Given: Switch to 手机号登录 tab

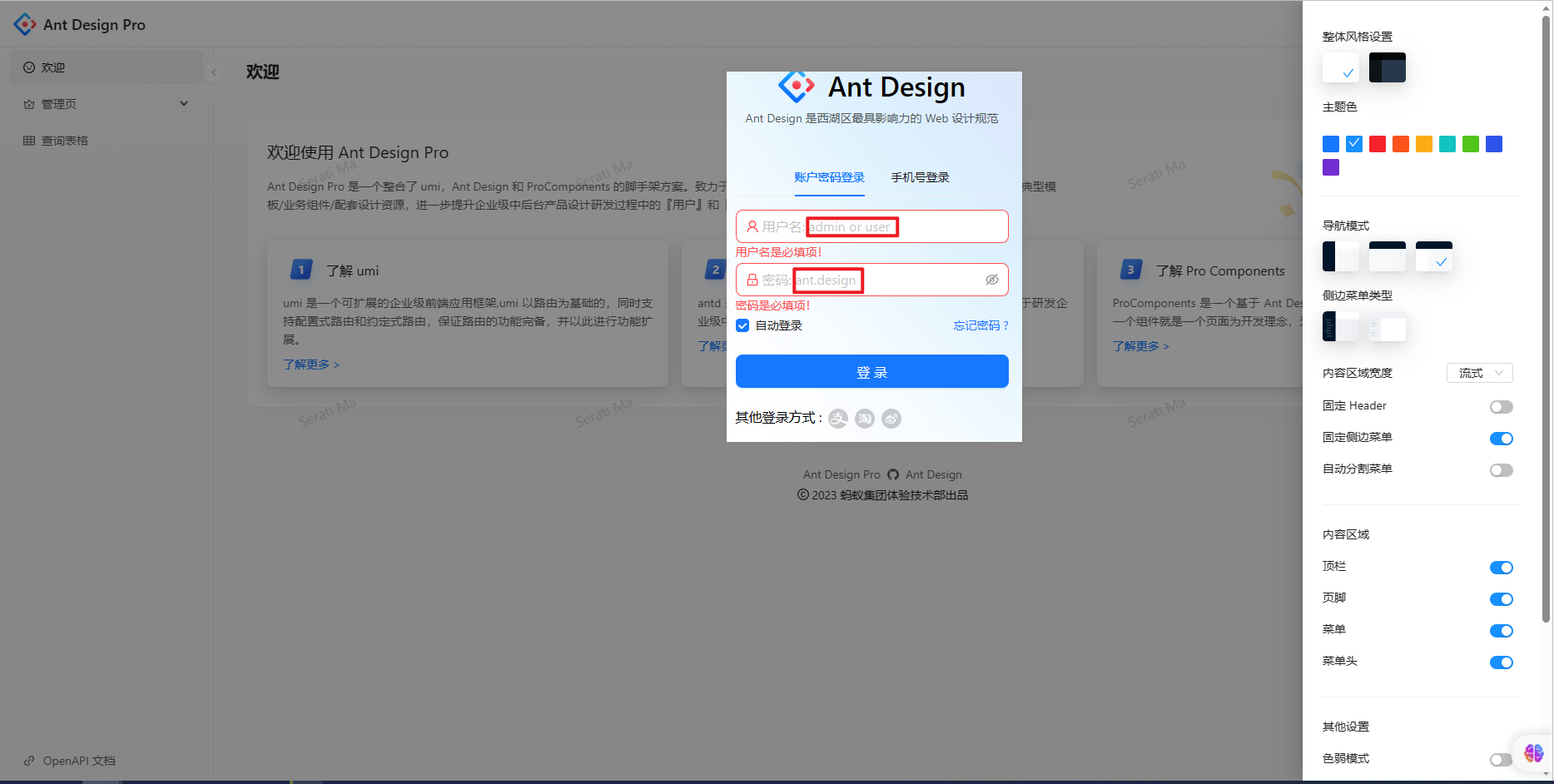Looking at the screenshot, I should [919, 177].
